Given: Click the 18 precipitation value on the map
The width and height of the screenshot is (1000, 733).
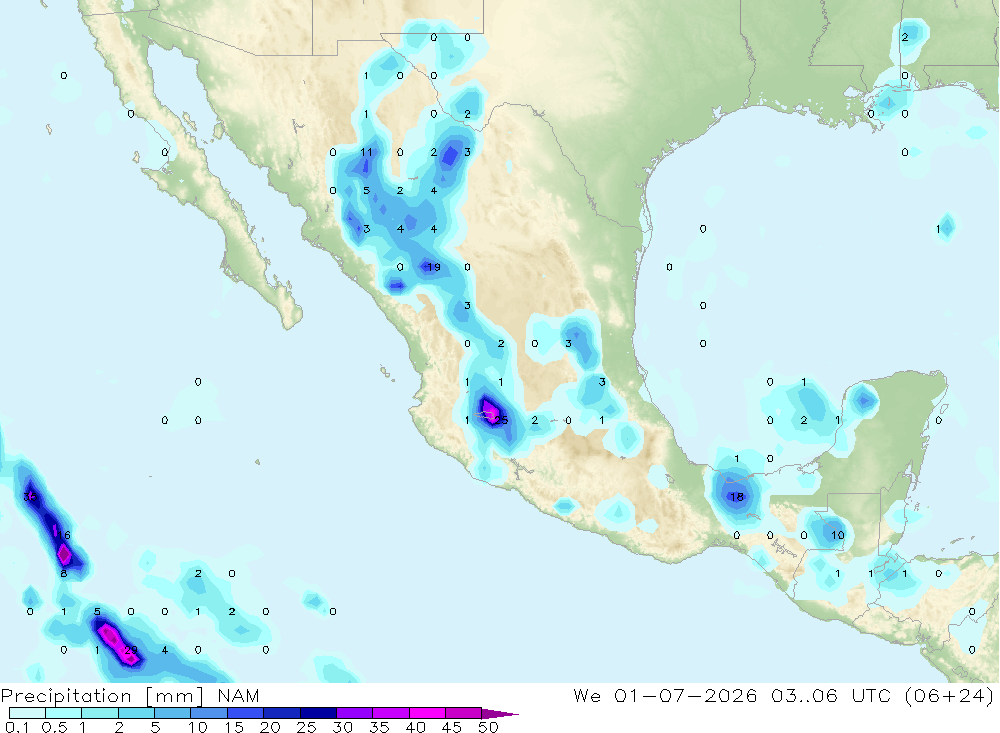Looking at the screenshot, I should 737,496.
